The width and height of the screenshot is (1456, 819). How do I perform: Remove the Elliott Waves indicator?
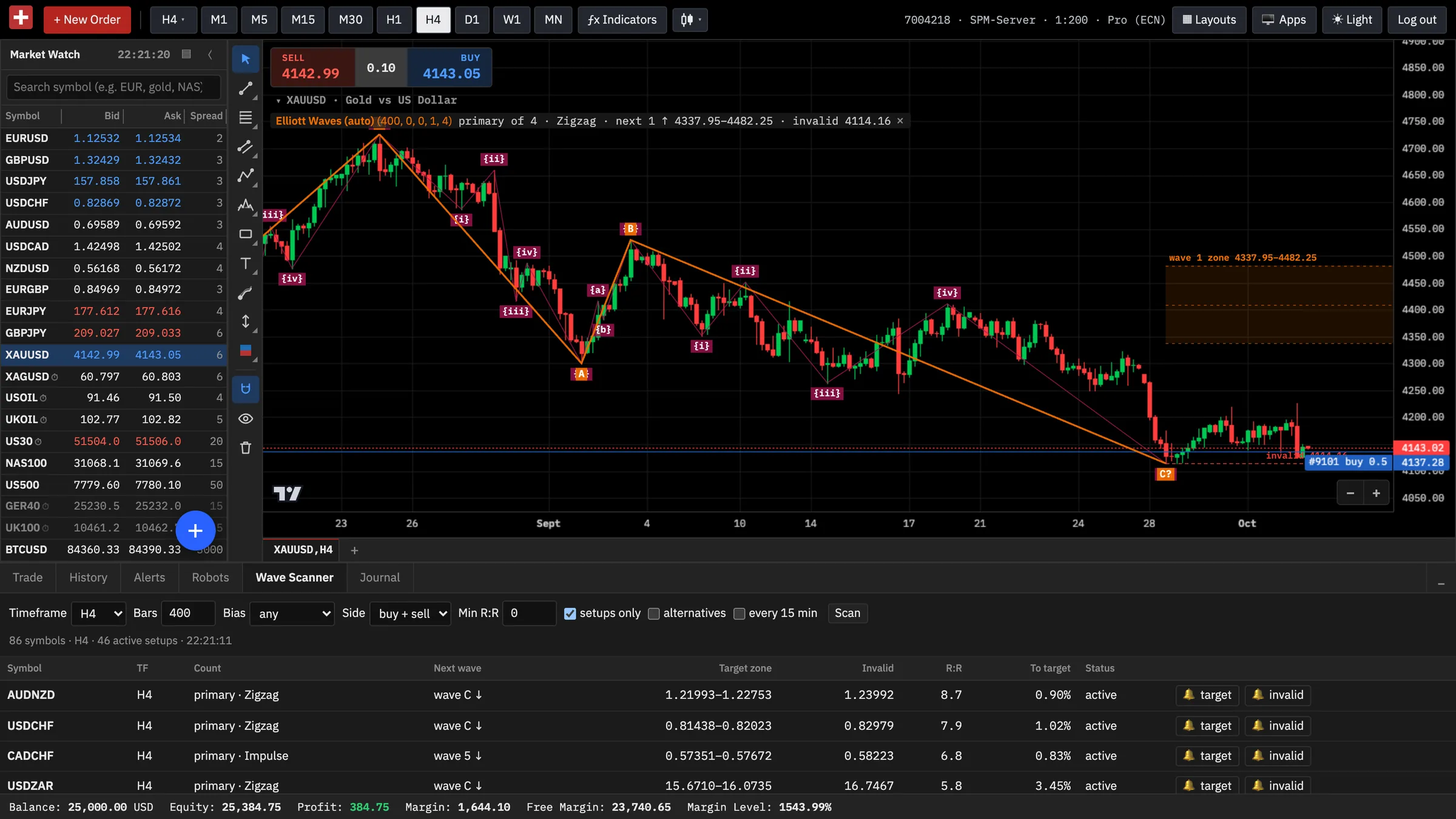coord(900,121)
